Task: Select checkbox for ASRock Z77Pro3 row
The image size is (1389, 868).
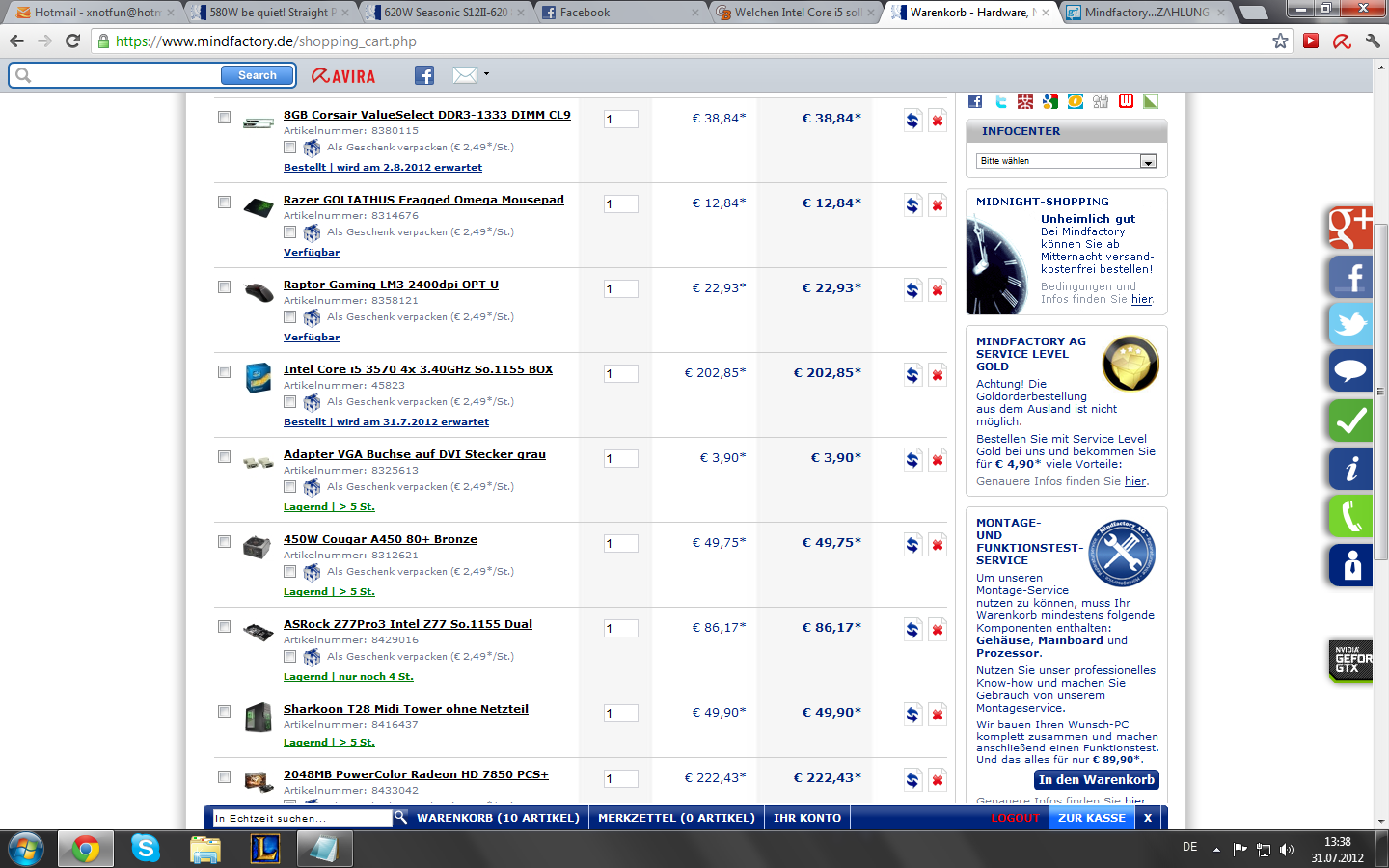Action: (224, 626)
